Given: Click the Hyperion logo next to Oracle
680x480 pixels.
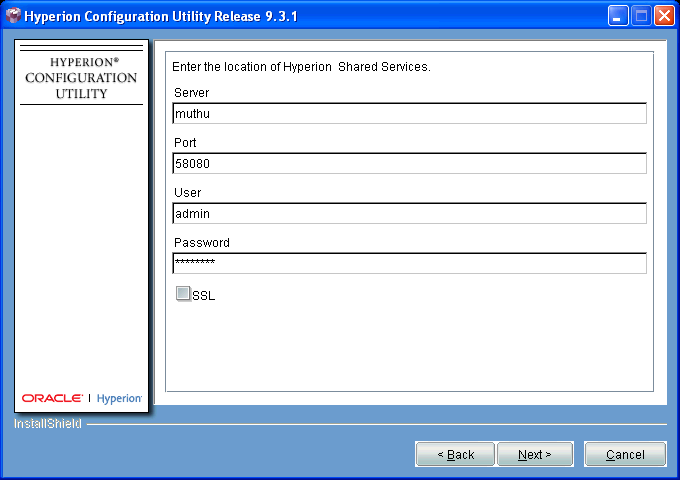Looking at the screenshot, I should pyautogui.click(x=119, y=398).
